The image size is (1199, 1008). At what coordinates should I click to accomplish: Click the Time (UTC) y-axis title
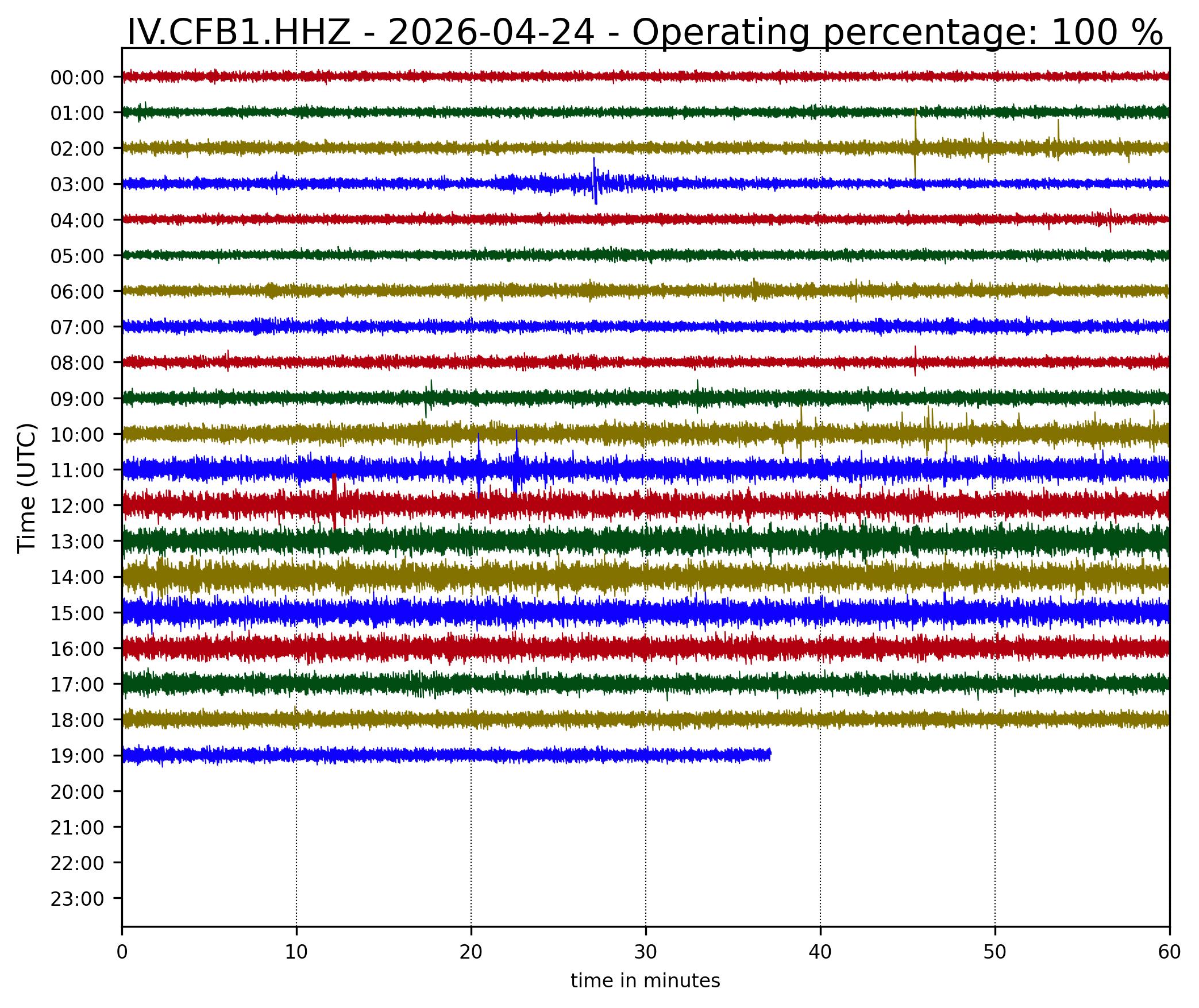tap(28, 488)
